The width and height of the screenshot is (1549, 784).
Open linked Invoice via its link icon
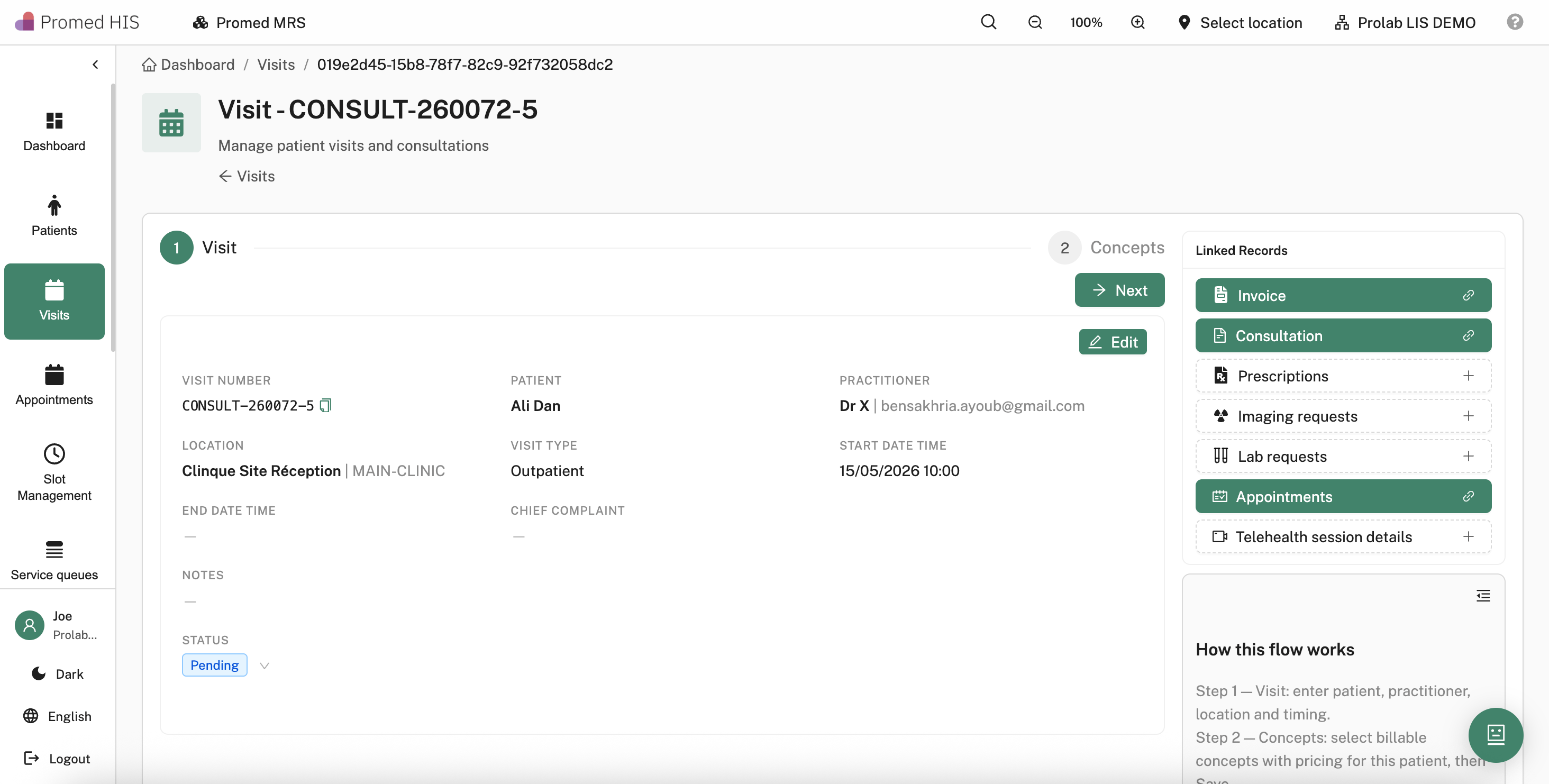point(1468,295)
